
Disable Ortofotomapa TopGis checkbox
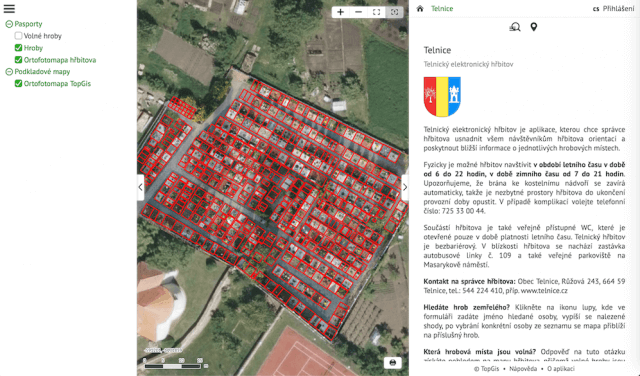click(18, 83)
